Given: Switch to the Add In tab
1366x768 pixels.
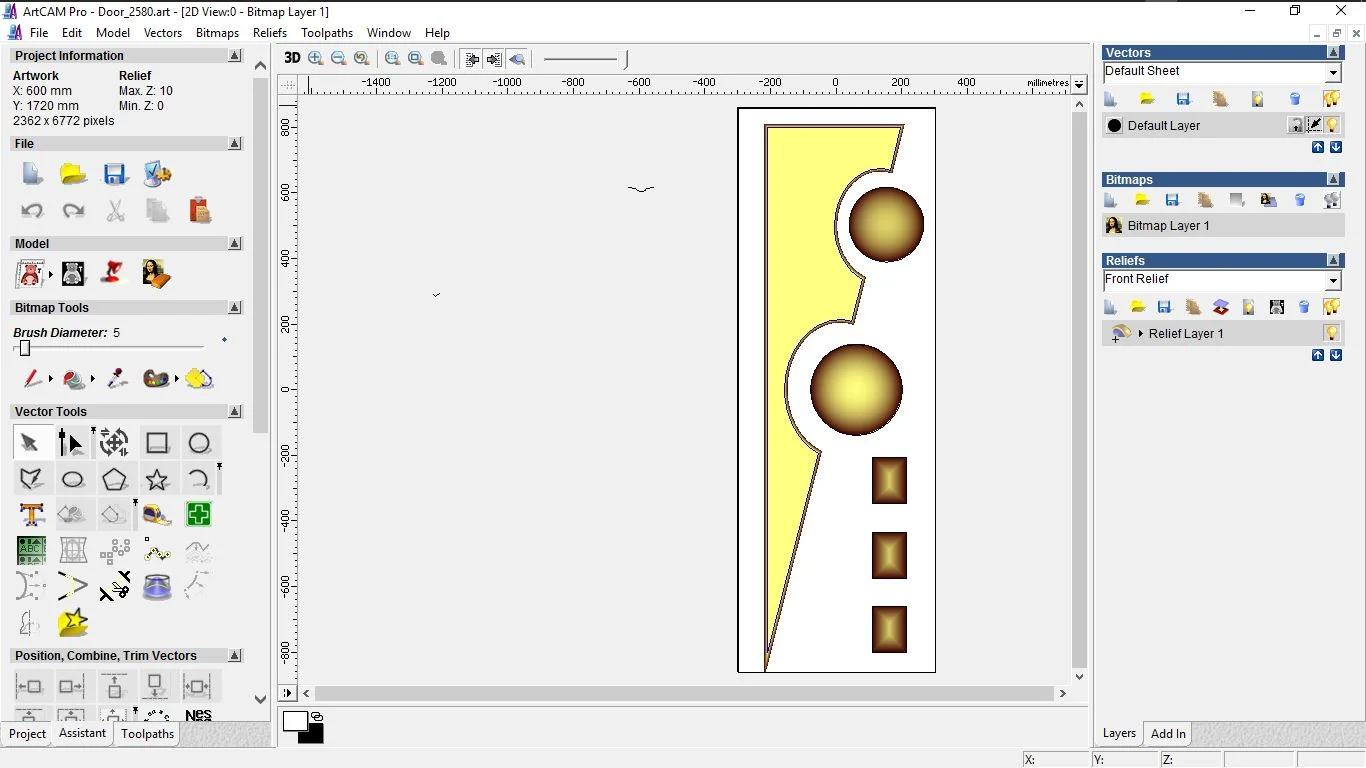Looking at the screenshot, I should 1168,734.
